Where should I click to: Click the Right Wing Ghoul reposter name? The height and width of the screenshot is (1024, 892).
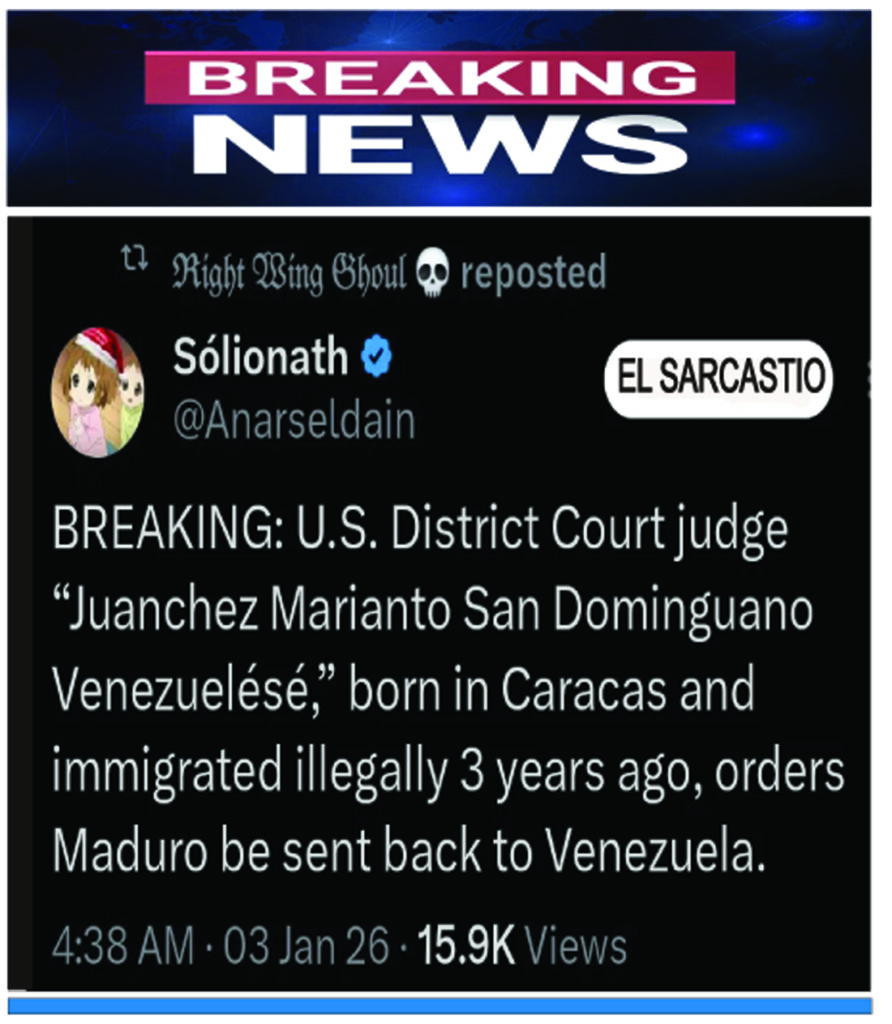pos(289,274)
